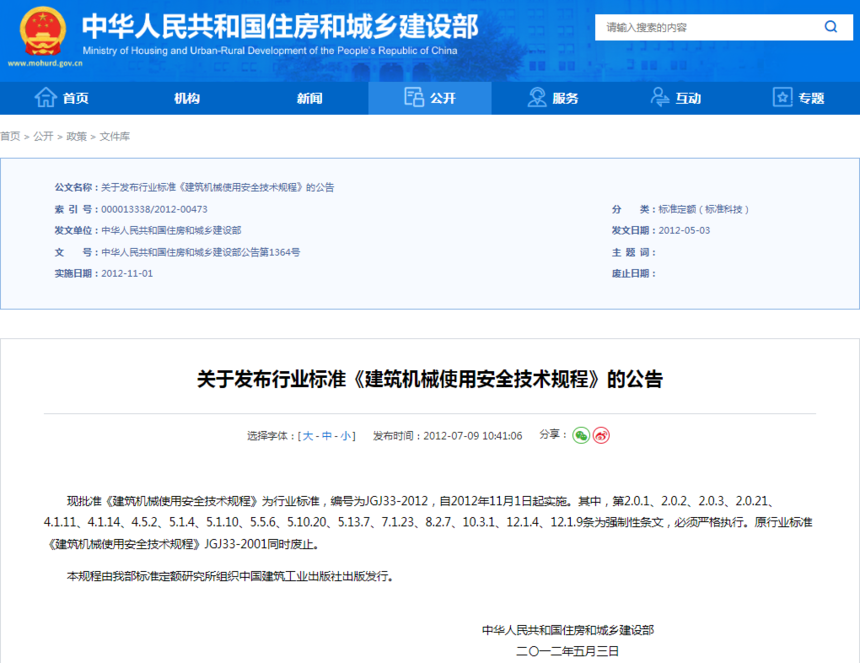This screenshot has width=860, height=663.
Task: Open the 互动 navigation label
Action: pyautogui.click(x=688, y=98)
